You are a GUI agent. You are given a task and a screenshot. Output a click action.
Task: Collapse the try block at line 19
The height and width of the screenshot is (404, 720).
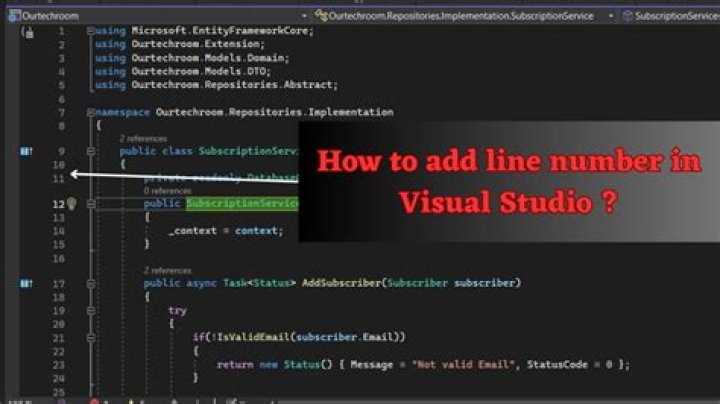click(90, 310)
